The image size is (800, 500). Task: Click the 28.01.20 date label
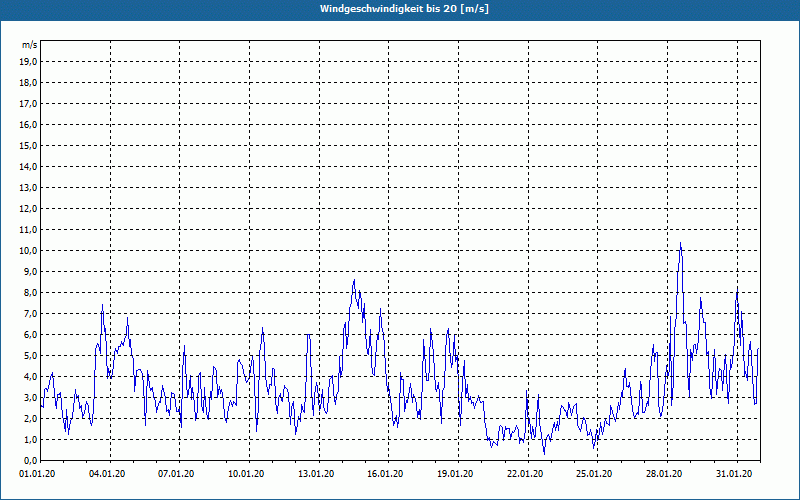664,473
